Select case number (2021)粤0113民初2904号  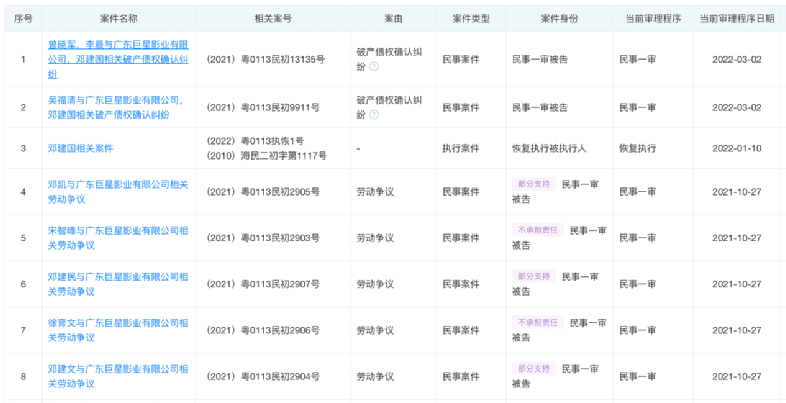263,376
